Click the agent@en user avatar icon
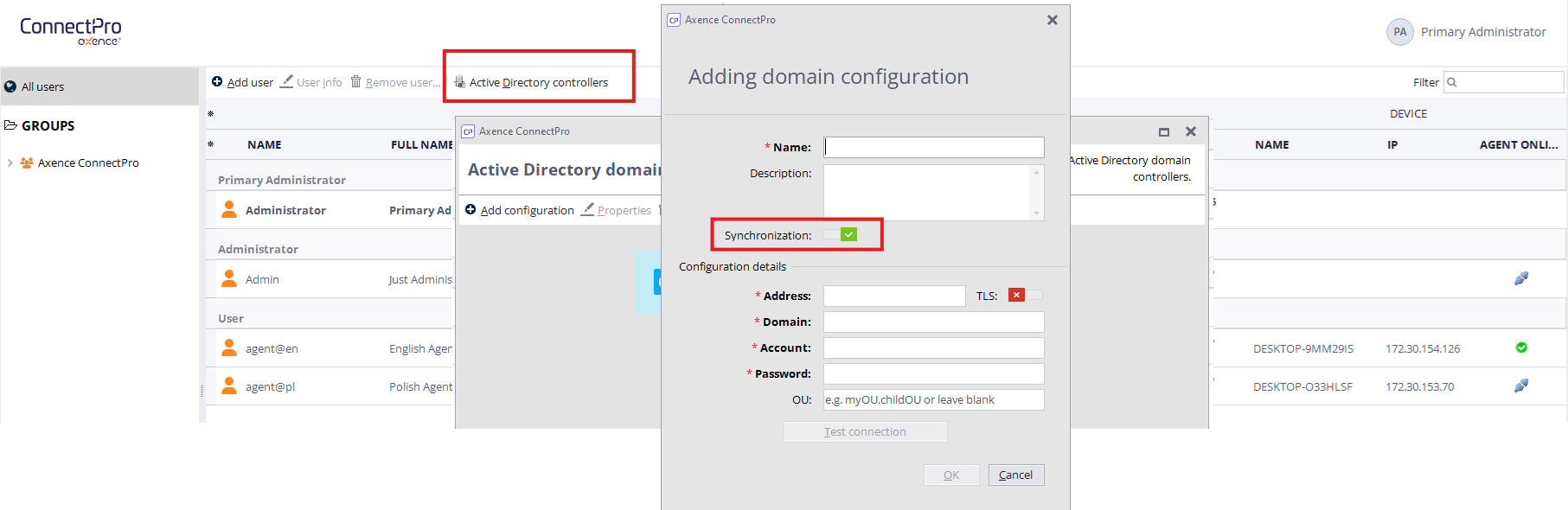This screenshot has height=510, width=1568. click(x=229, y=348)
